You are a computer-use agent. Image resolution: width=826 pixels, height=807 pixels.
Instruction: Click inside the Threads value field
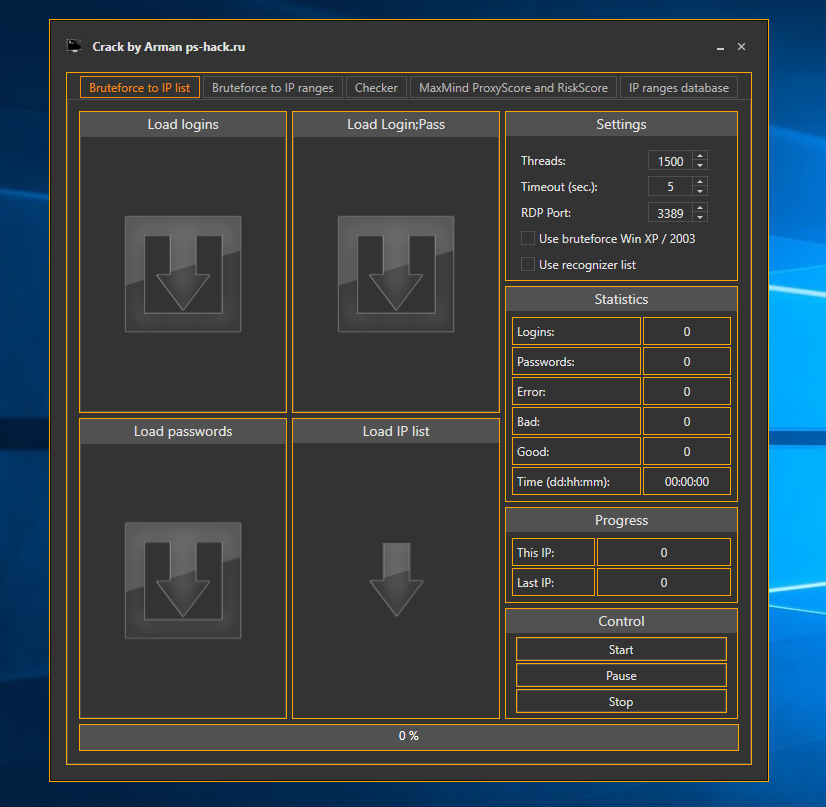(669, 160)
